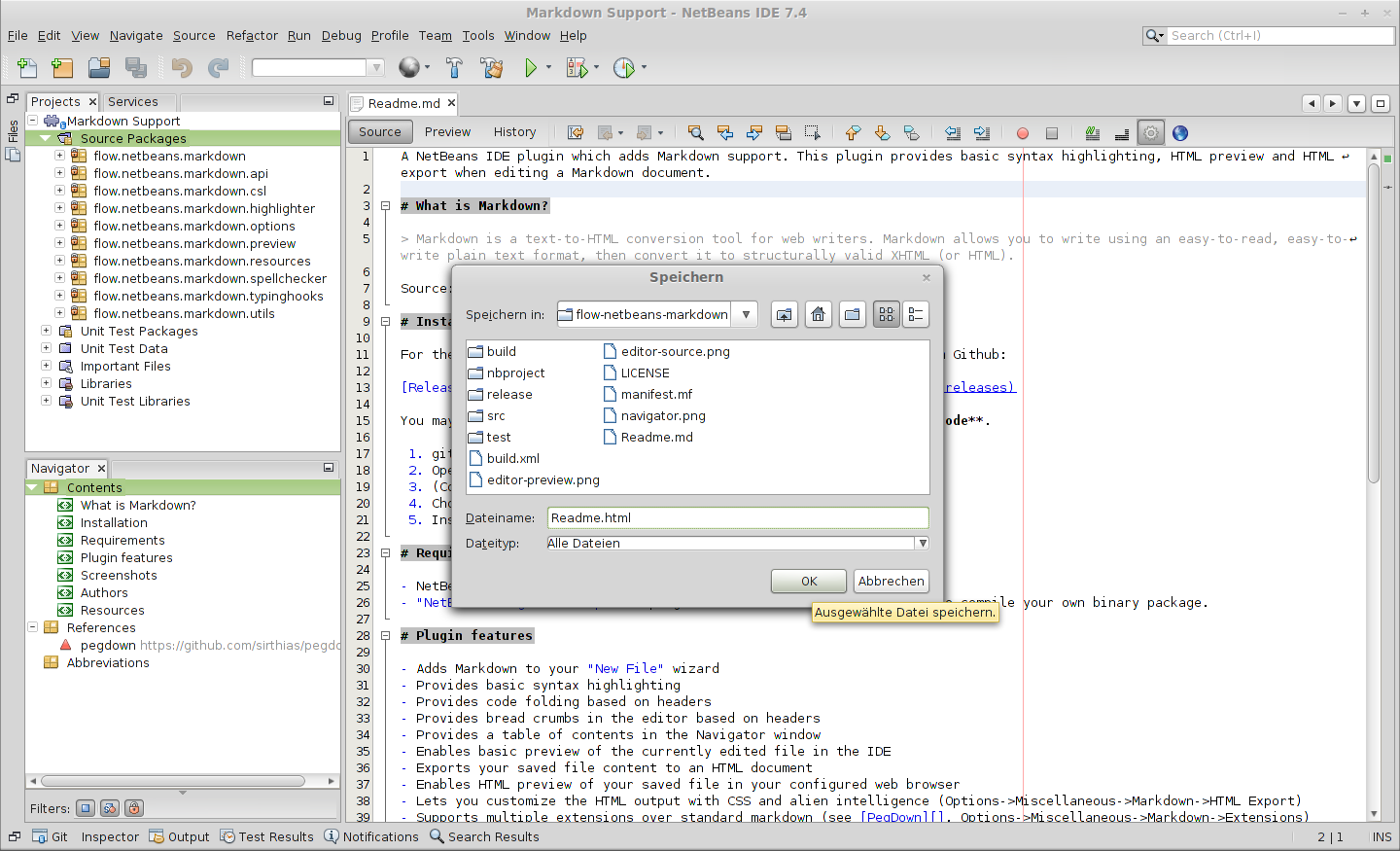Click OK button in Speichern dialog

pos(809,581)
